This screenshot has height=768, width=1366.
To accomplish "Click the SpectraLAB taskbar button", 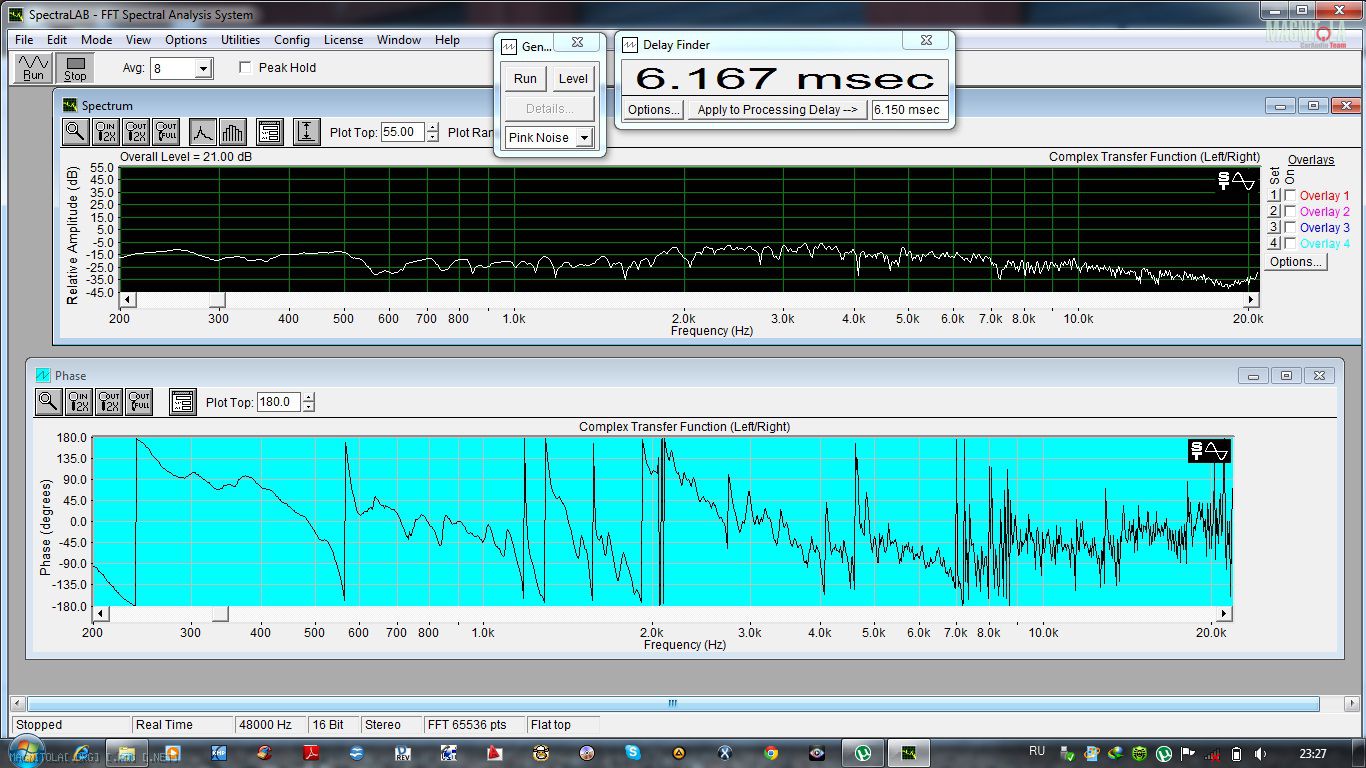I will [908, 753].
